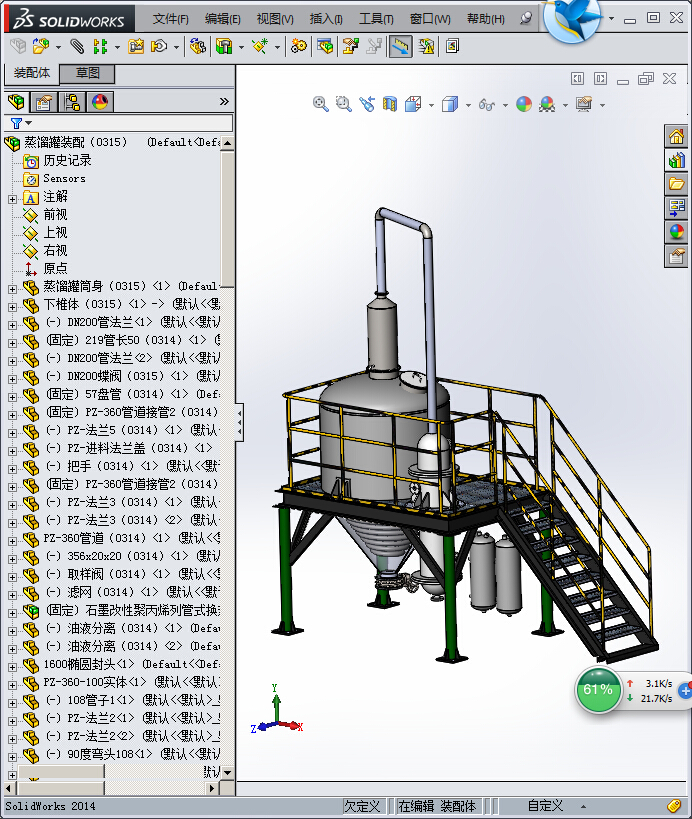Open the display style dropdown arrow
Screen dimensions: 692x819
tap(468, 106)
